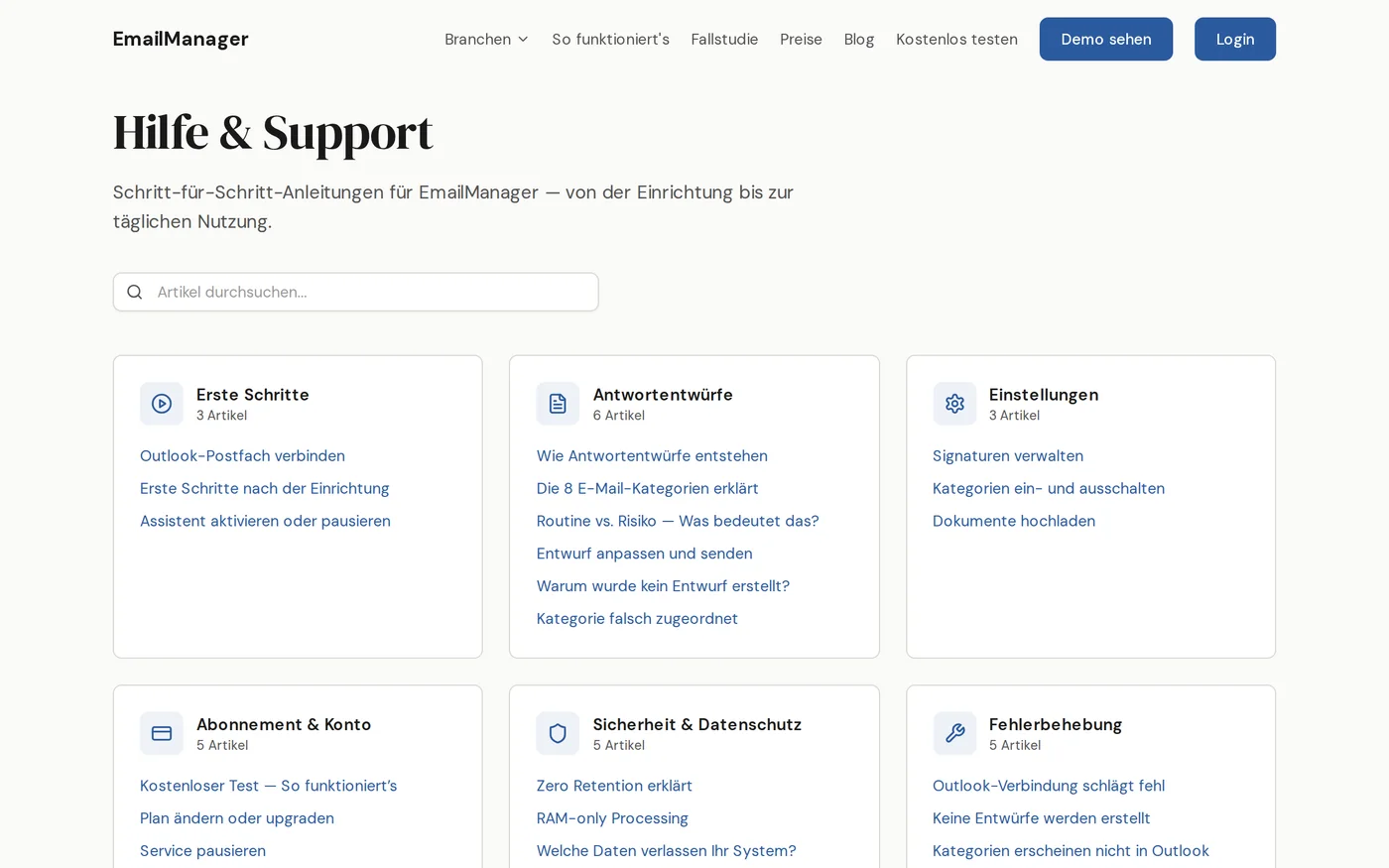
Task: Open Kostenloser Test — So funktioniert's
Action: point(268,786)
